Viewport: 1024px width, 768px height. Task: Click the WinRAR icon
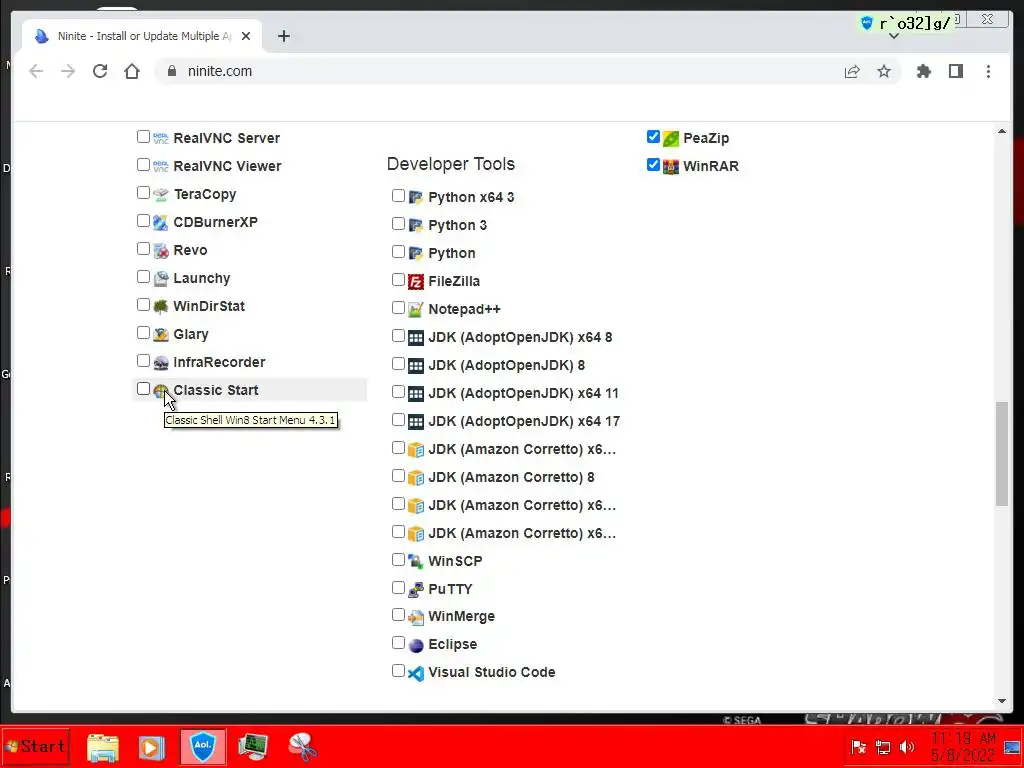tap(671, 167)
